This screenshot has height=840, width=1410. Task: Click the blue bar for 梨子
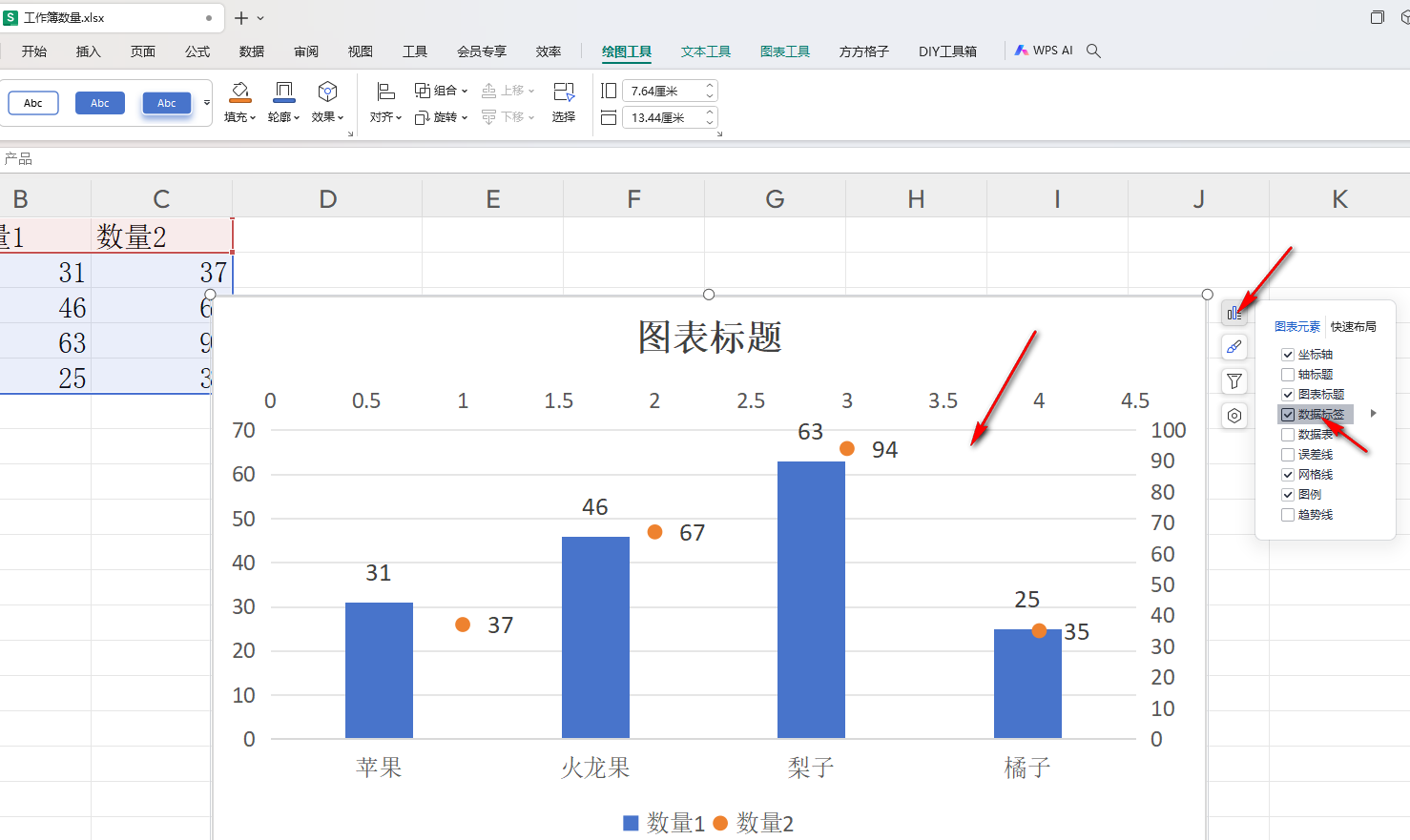click(x=811, y=600)
